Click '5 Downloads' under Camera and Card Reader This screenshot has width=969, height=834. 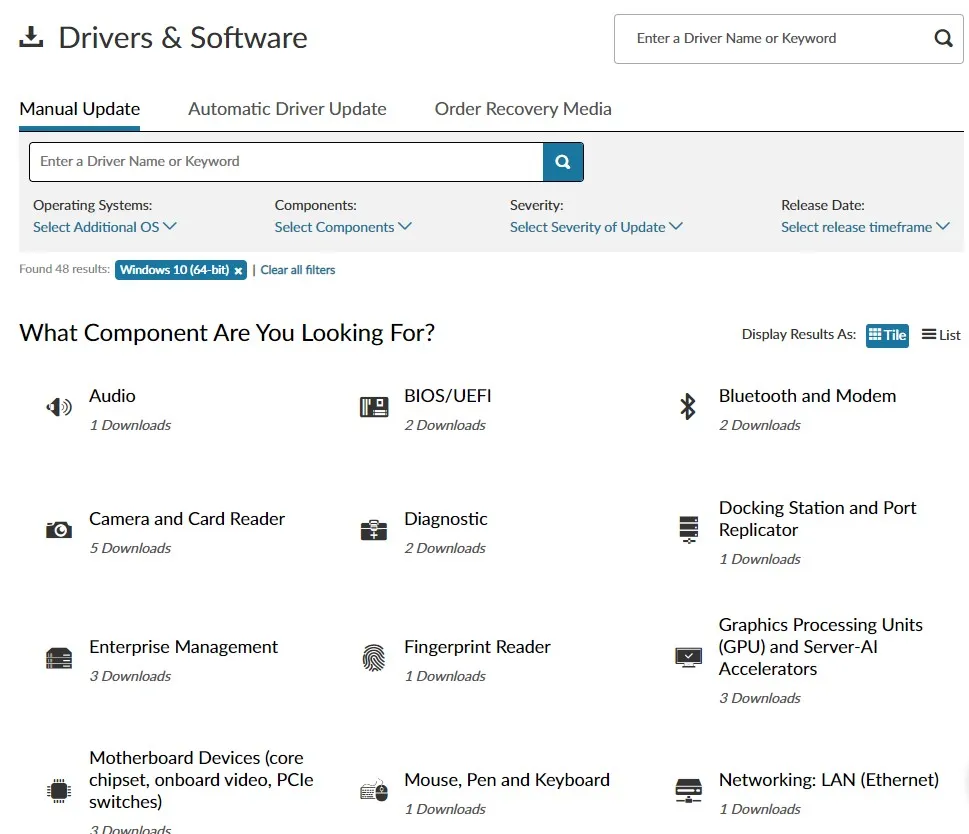pos(130,549)
